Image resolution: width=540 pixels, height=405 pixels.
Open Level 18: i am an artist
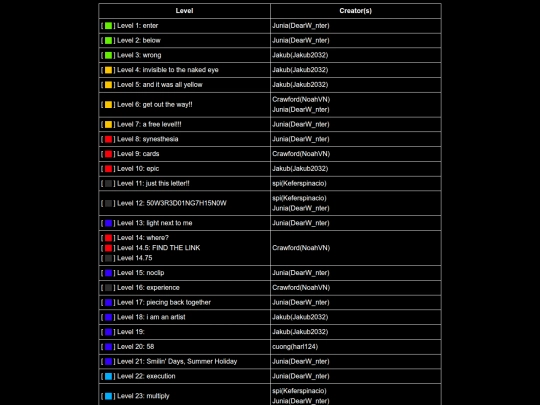(151, 317)
